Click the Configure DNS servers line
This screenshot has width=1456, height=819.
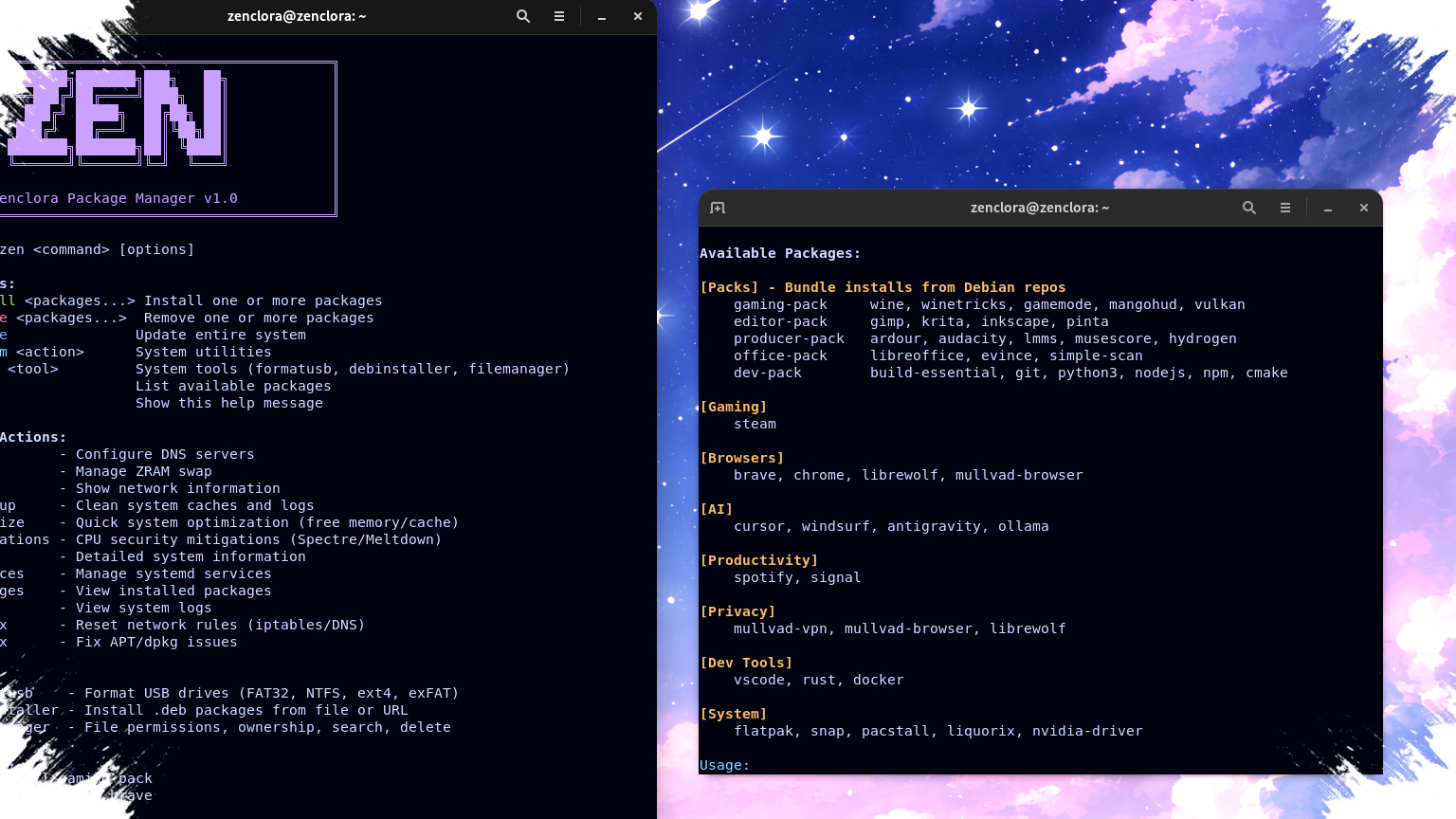[x=165, y=454]
